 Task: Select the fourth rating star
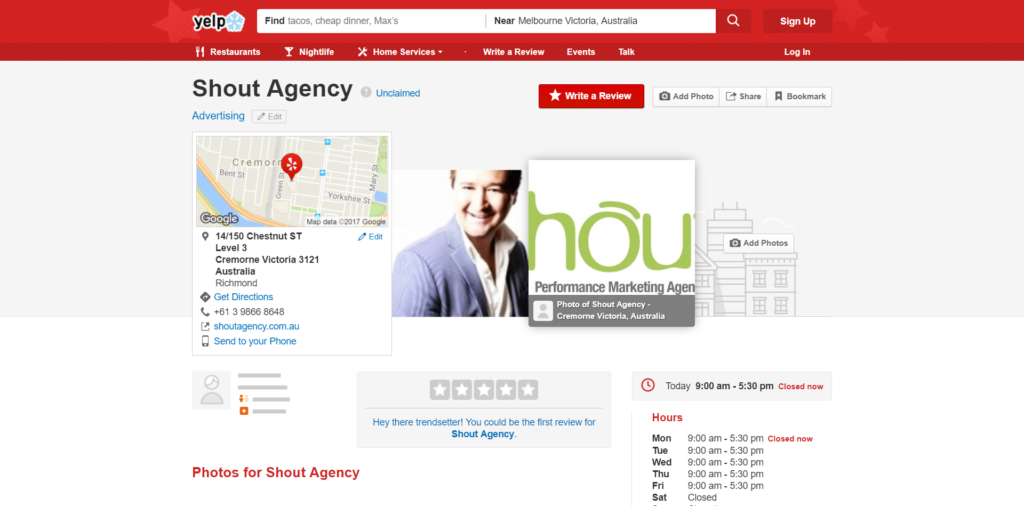click(x=506, y=390)
